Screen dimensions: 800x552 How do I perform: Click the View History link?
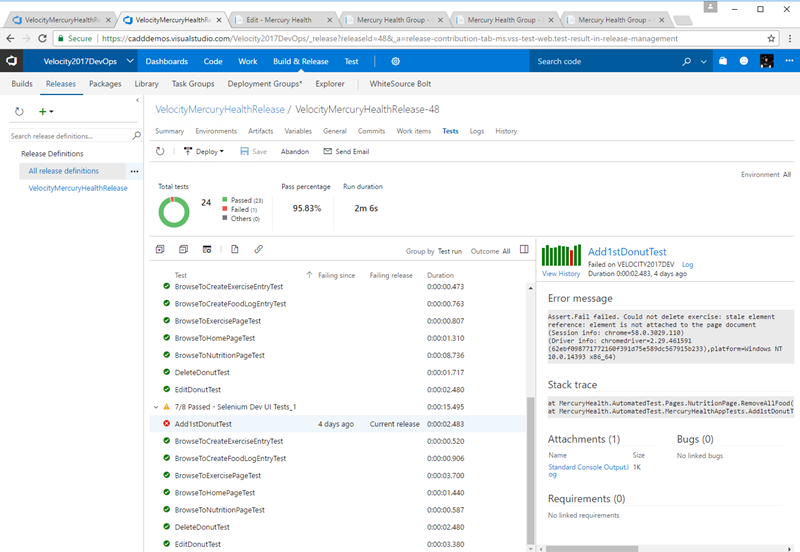pos(561,273)
